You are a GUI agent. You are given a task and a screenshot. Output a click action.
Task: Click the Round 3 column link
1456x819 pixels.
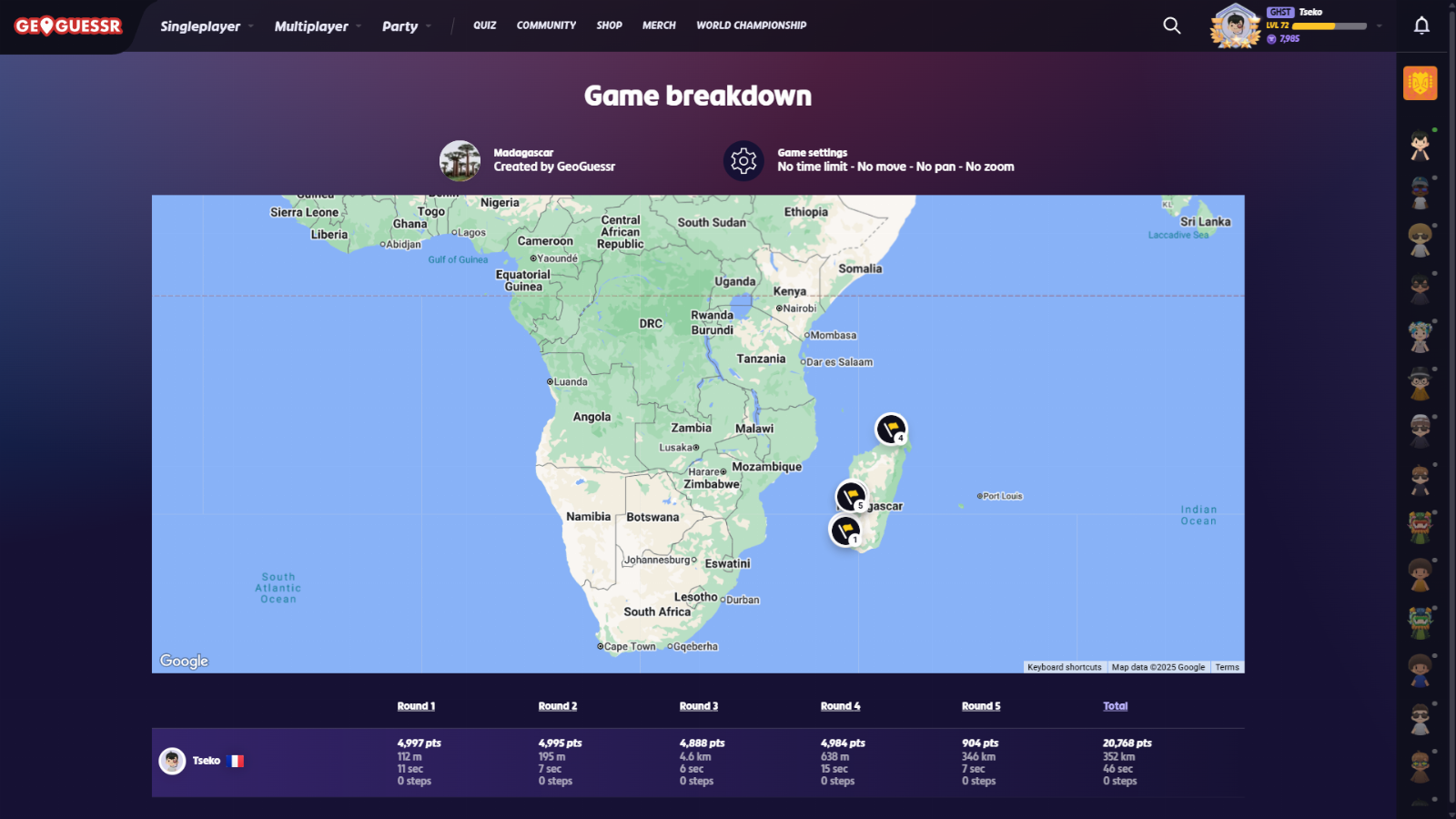coord(698,706)
